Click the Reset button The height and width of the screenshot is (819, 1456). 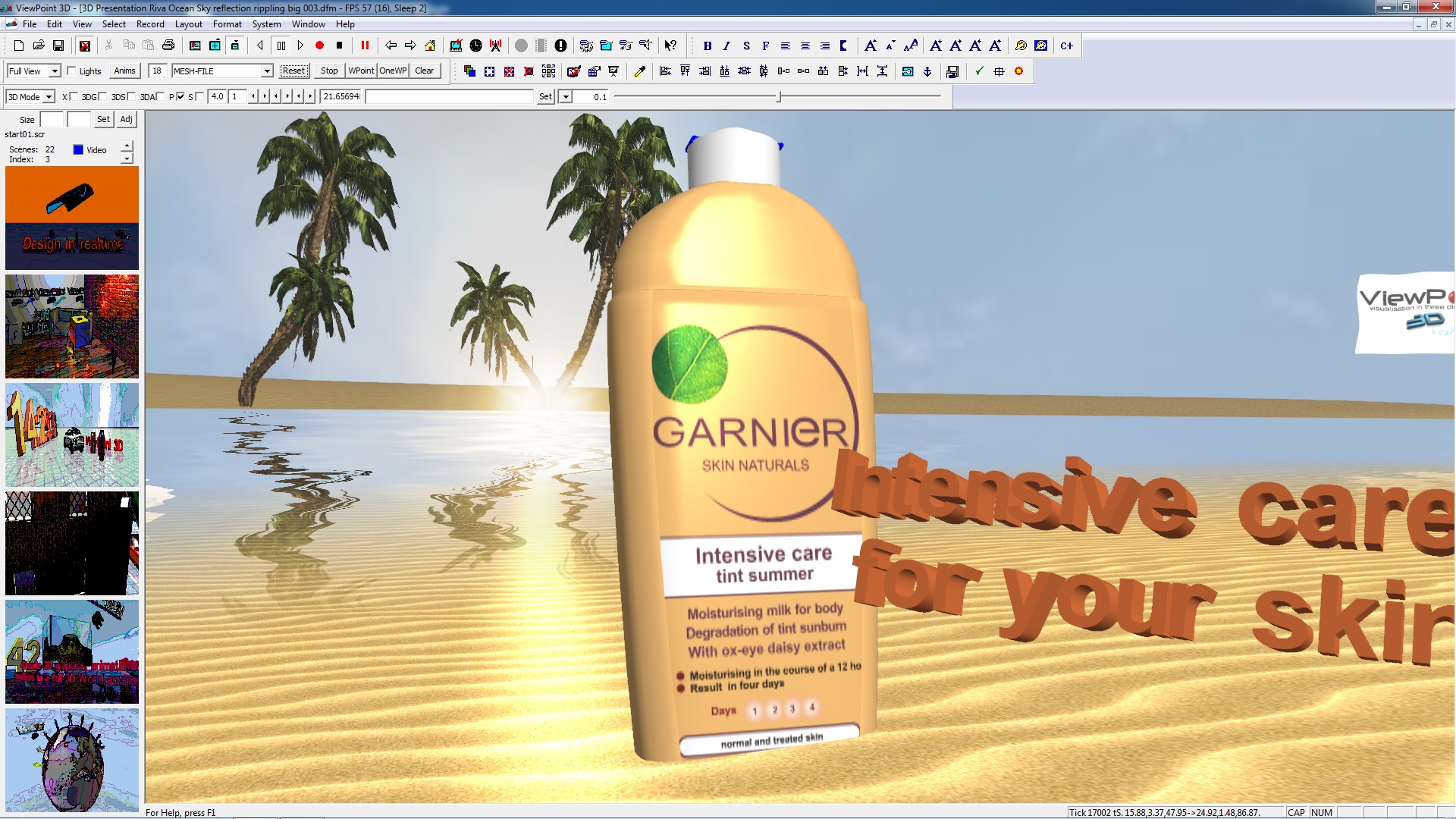(293, 71)
